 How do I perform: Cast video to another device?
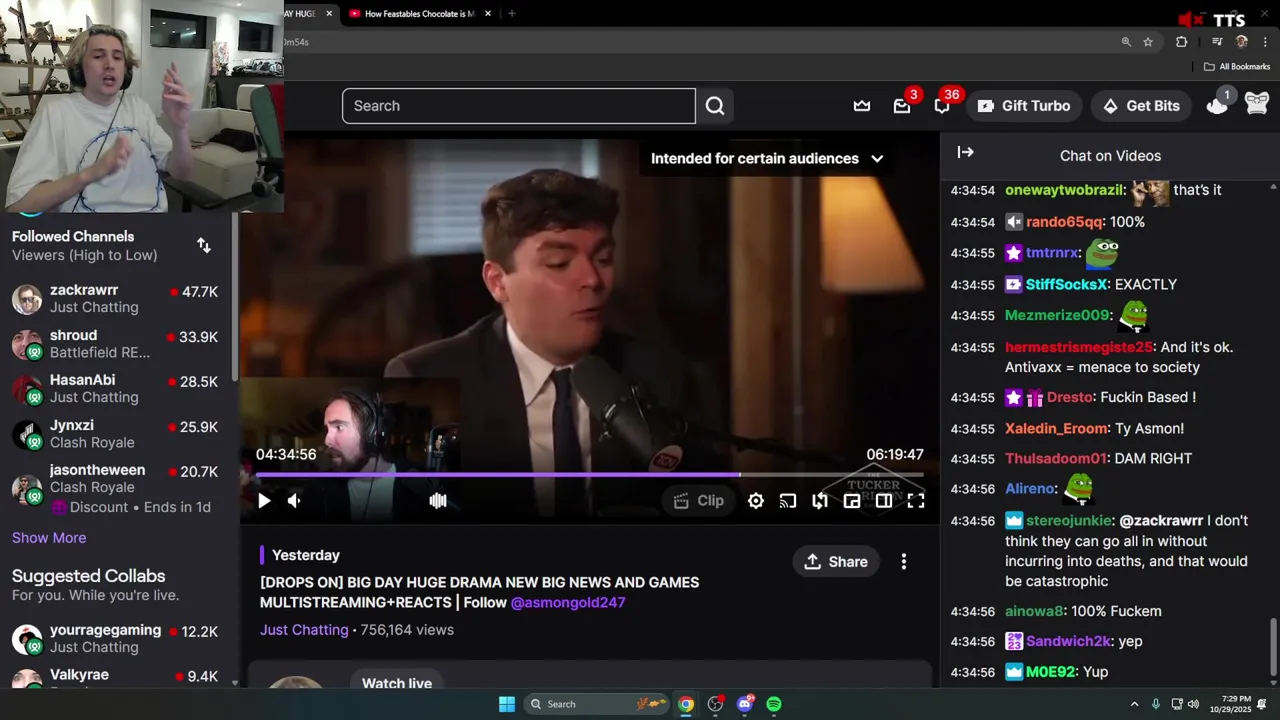[x=788, y=501]
